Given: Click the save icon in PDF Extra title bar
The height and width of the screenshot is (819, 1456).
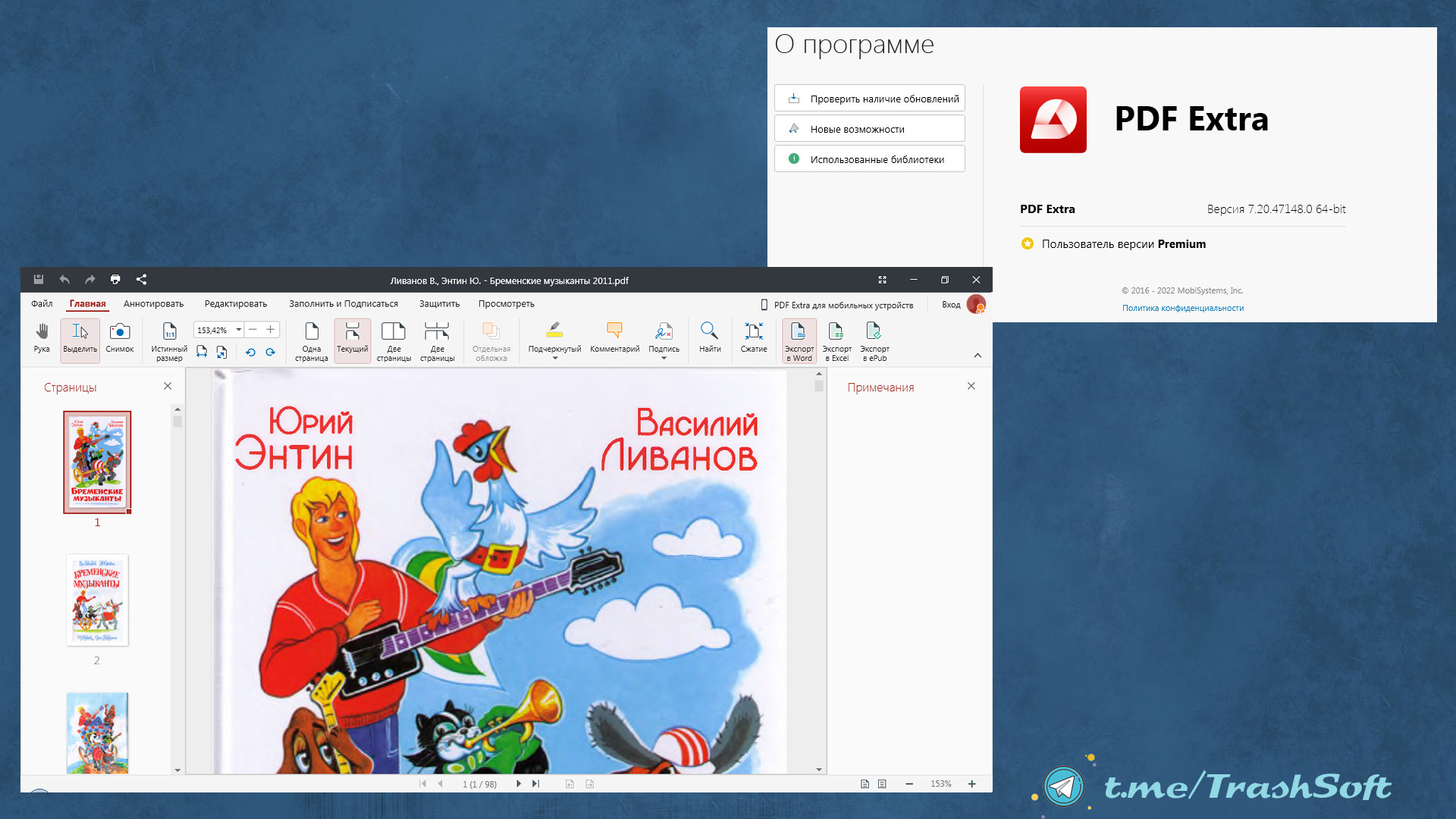Looking at the screenshot, I should [39, 280].
